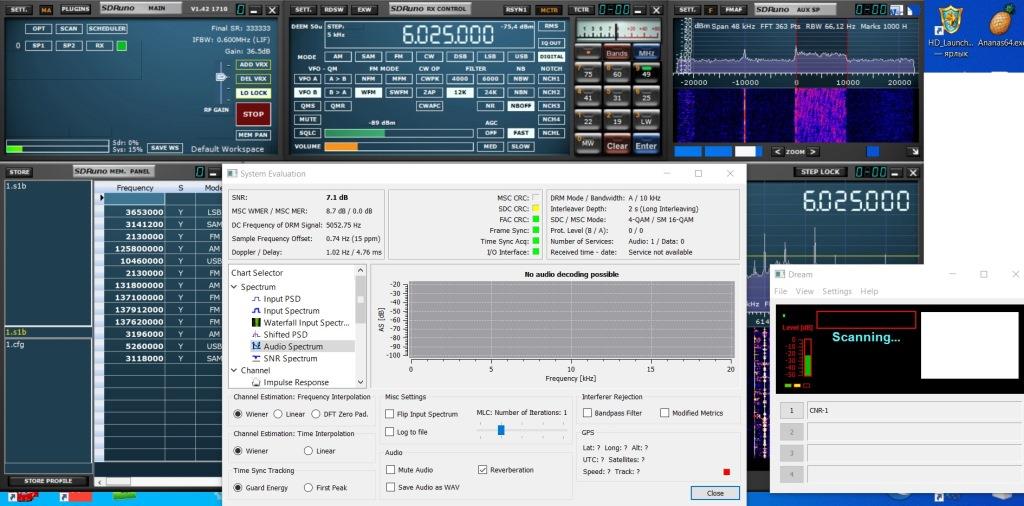Image resolution: width=1024 pixels, height=506 pixels.
Task: Click Chart Selector scroll-up arrow
Action: click(x=360, y=271)
